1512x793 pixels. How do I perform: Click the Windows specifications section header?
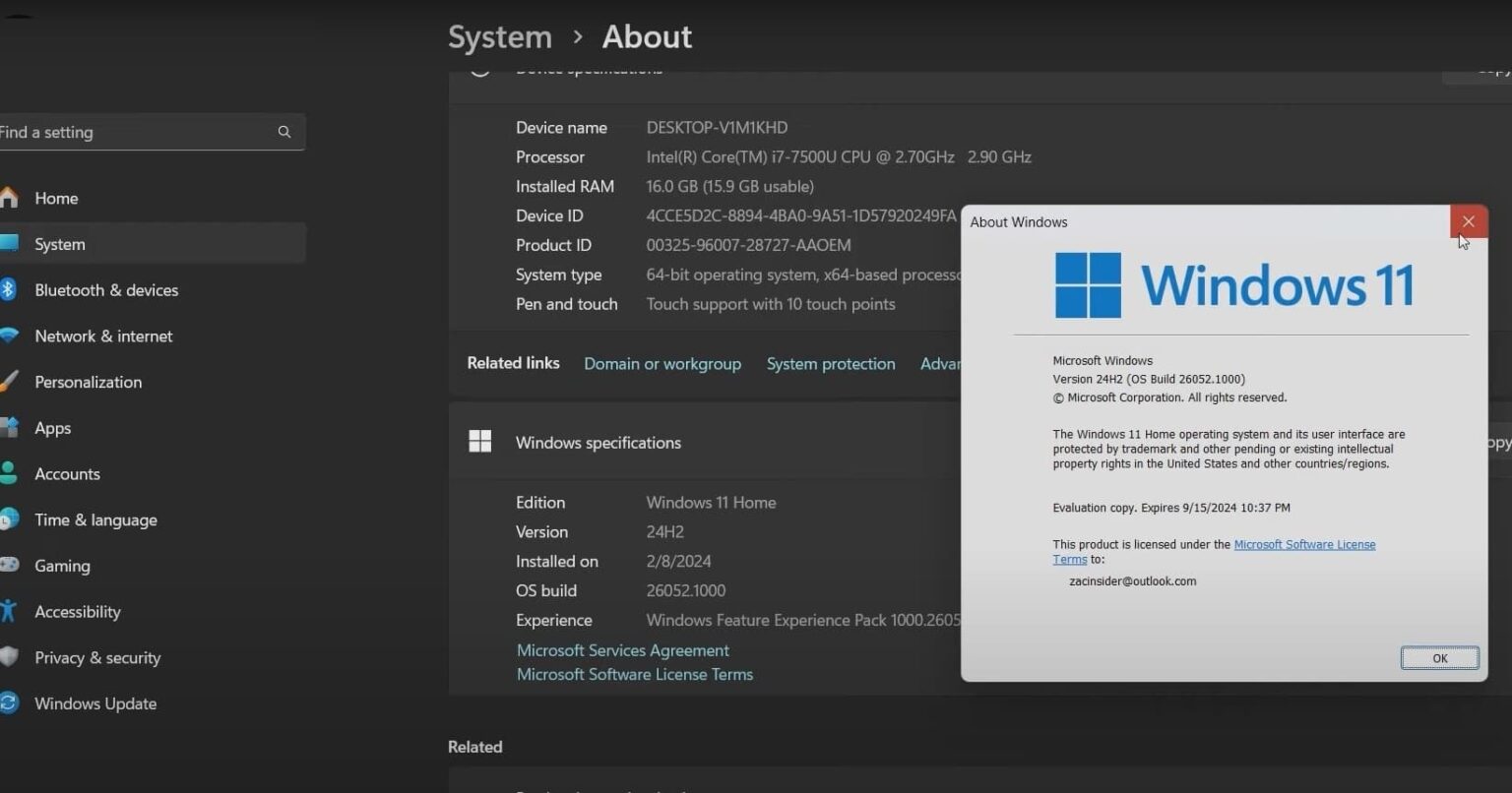598,443
